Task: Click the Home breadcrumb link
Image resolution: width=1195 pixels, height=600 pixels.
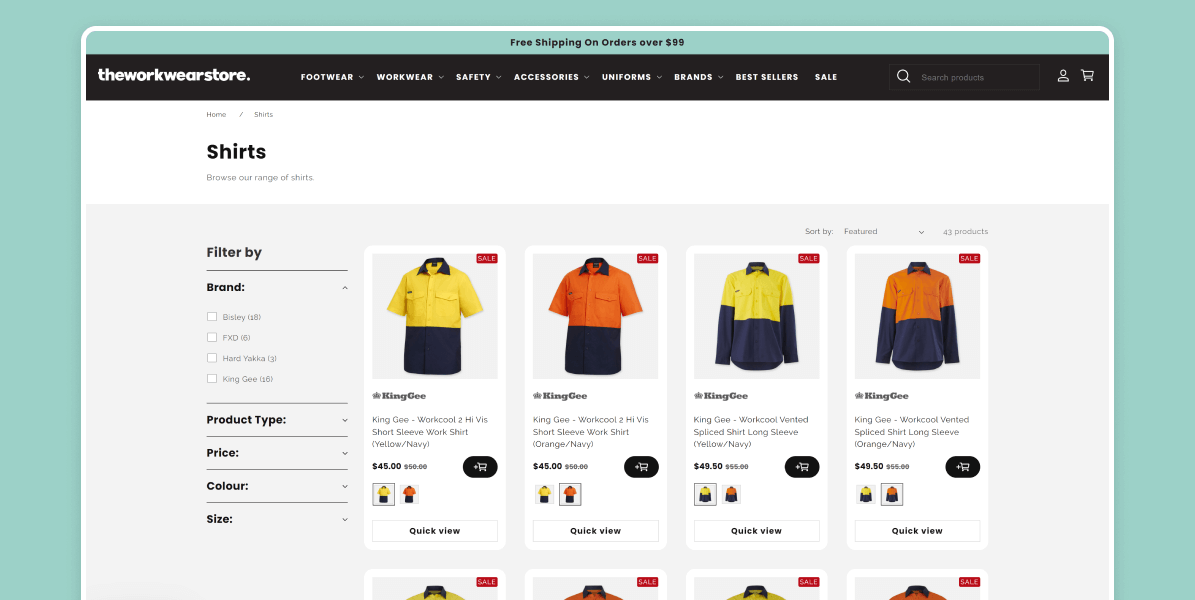Action: click(x=216, y=114)
